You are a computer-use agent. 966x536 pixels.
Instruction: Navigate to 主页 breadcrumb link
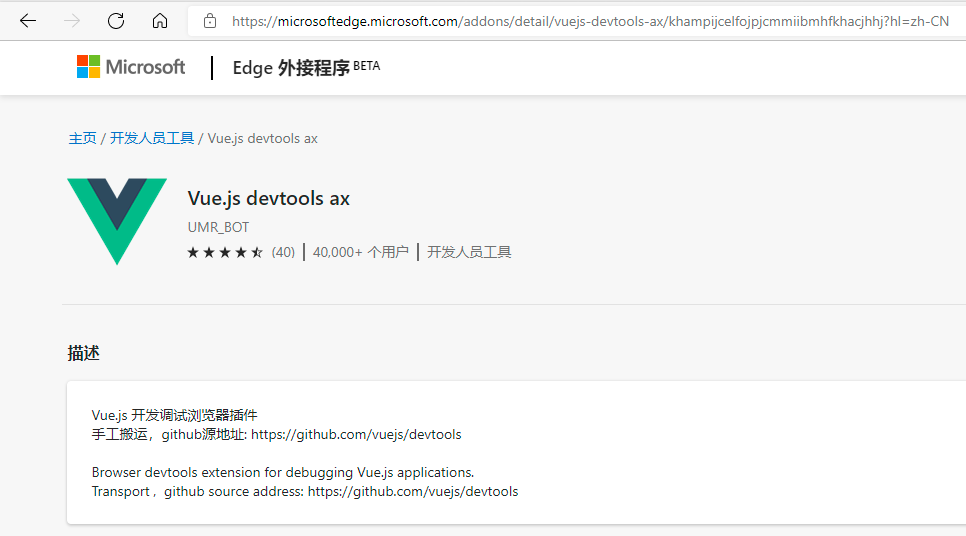pyautogui.click(x=82, y=138)
